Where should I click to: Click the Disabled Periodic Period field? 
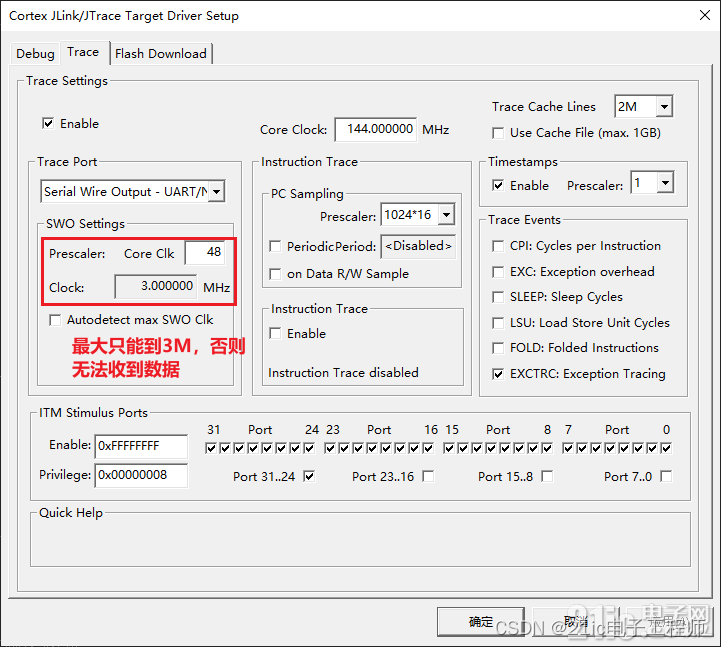[418, 246]
